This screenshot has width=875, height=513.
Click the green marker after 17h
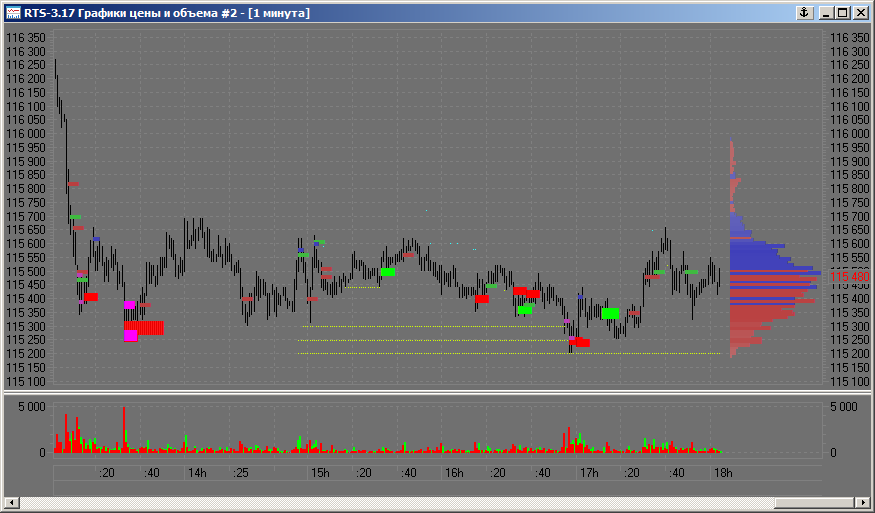tap(610, 313)
